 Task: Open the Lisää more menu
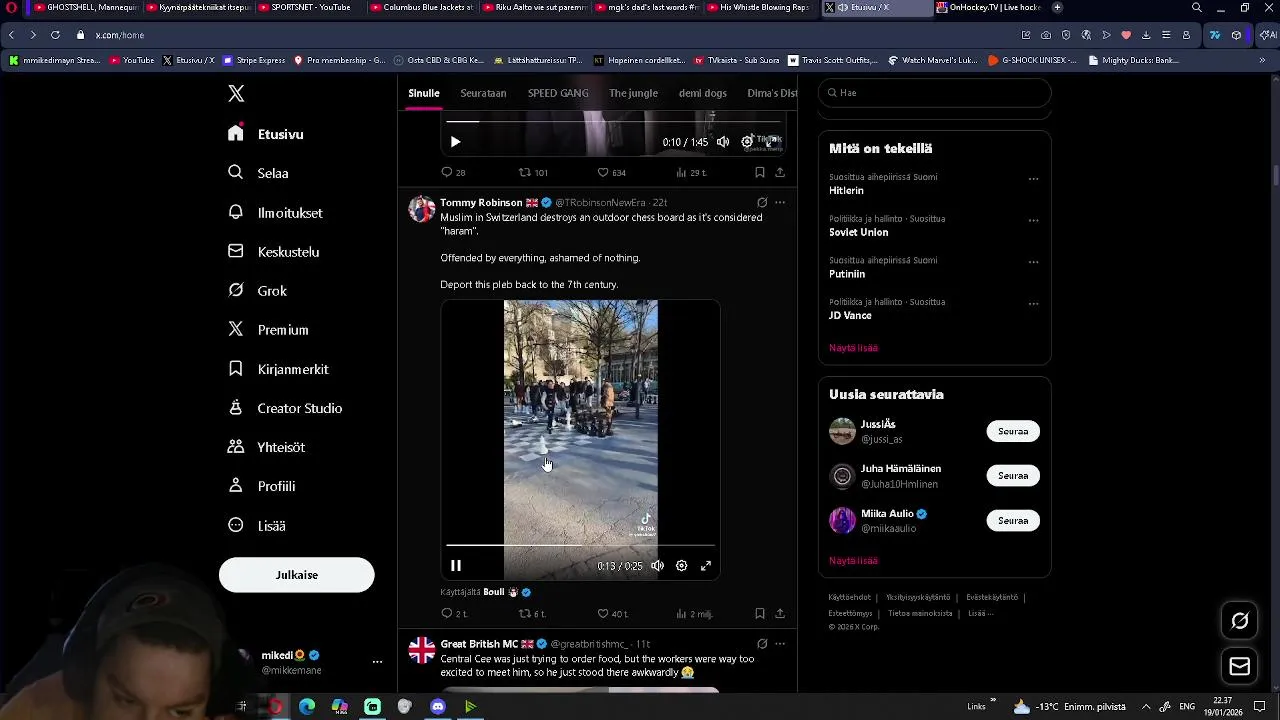click(x=257, y=525)
